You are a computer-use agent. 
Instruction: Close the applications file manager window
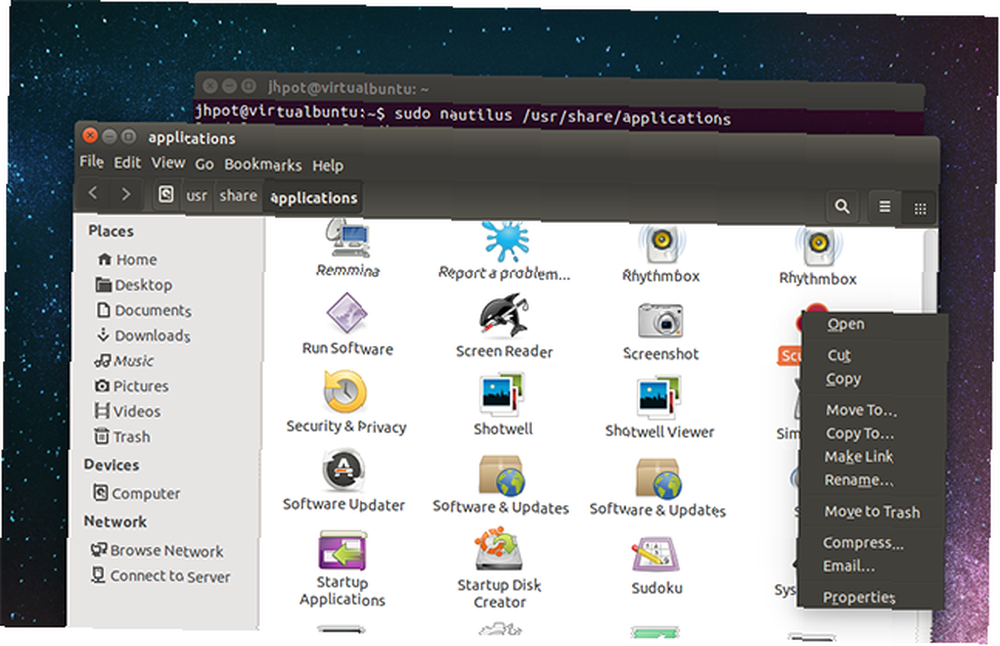[91, 135]
